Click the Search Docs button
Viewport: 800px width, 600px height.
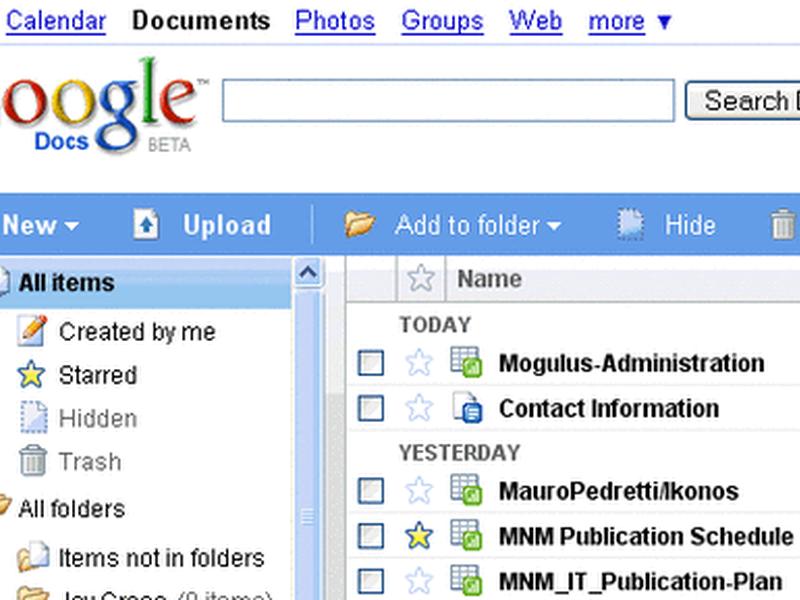[743, 101]
